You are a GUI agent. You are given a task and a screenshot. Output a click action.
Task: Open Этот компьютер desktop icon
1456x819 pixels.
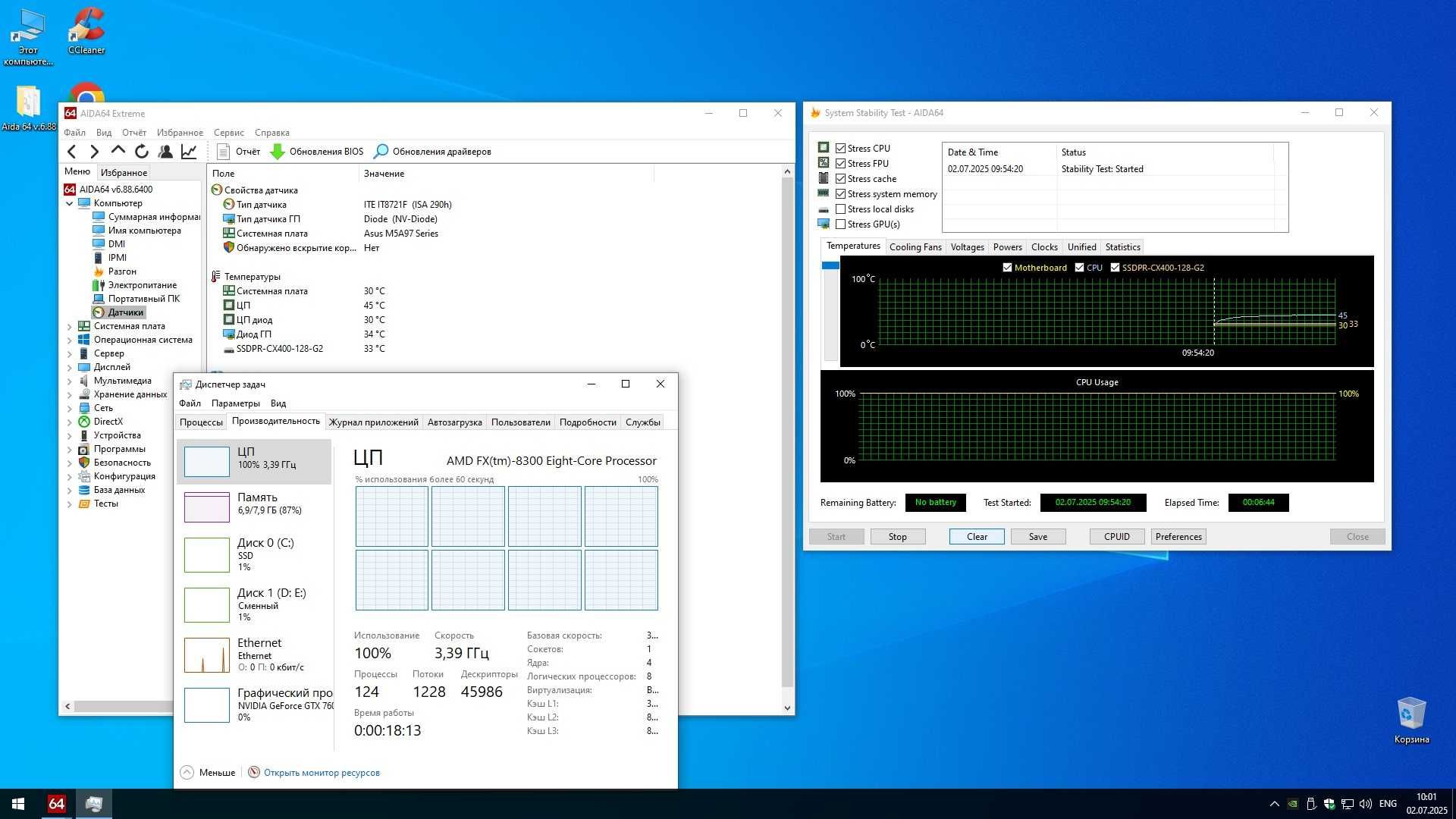(28, 36)
